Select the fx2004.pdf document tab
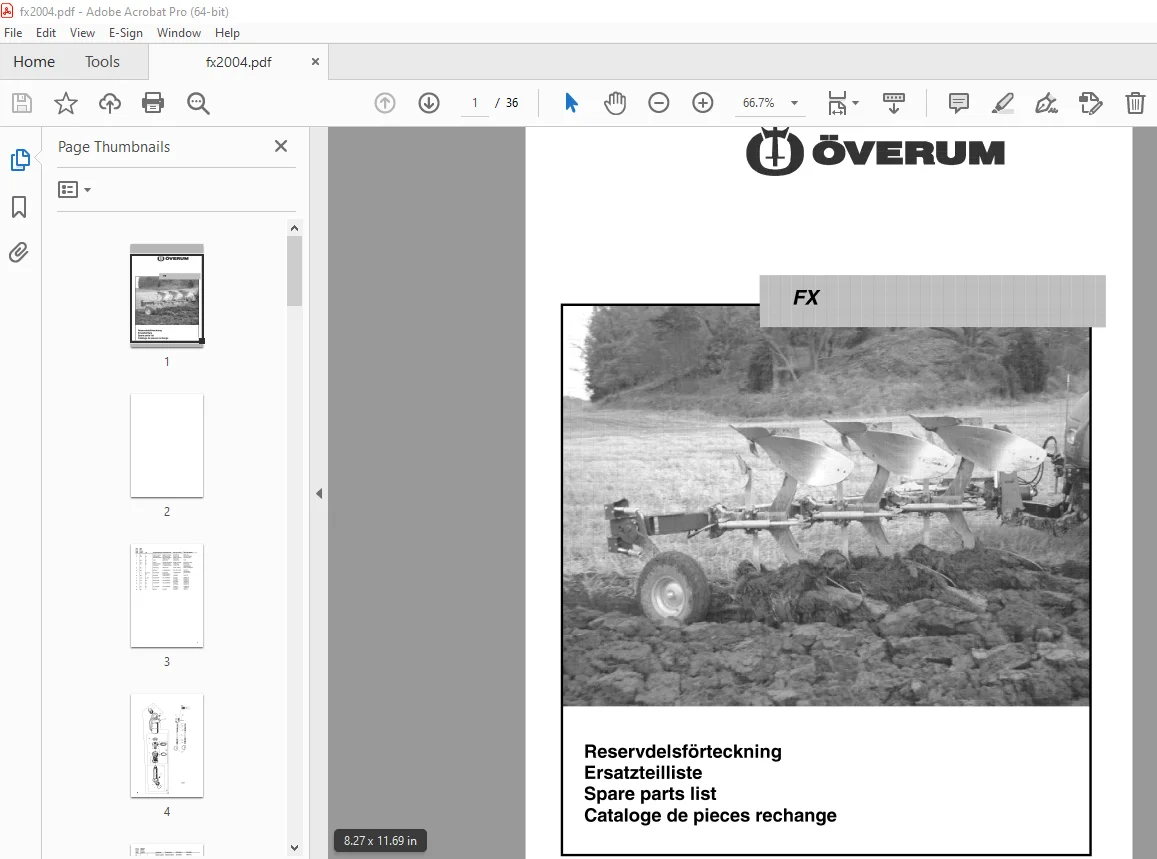This screenshot has height=859, width=1157. (238, 62)
